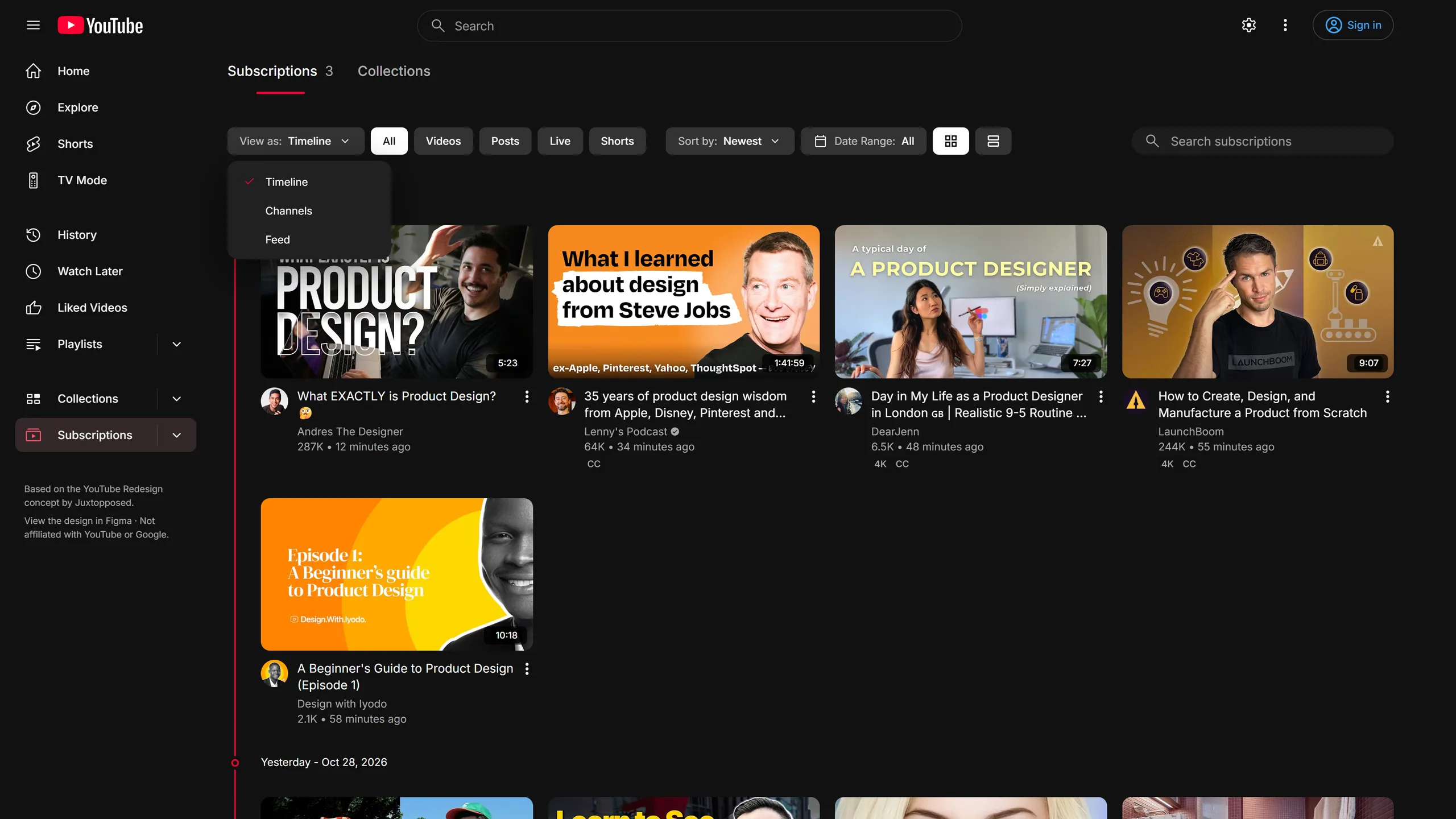Screen dimensions: 1456x819
Task: Open options for How to Create, Design video
Action: 1387,396
